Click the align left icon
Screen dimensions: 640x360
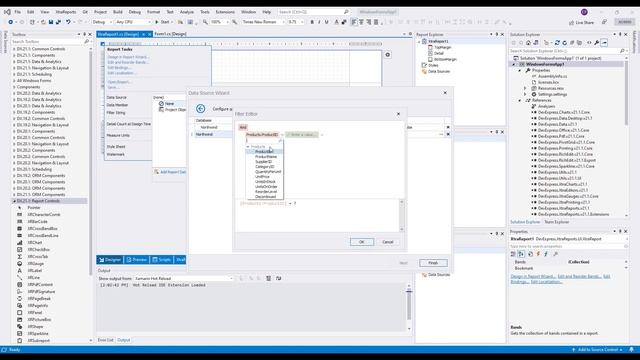[354, 22]
